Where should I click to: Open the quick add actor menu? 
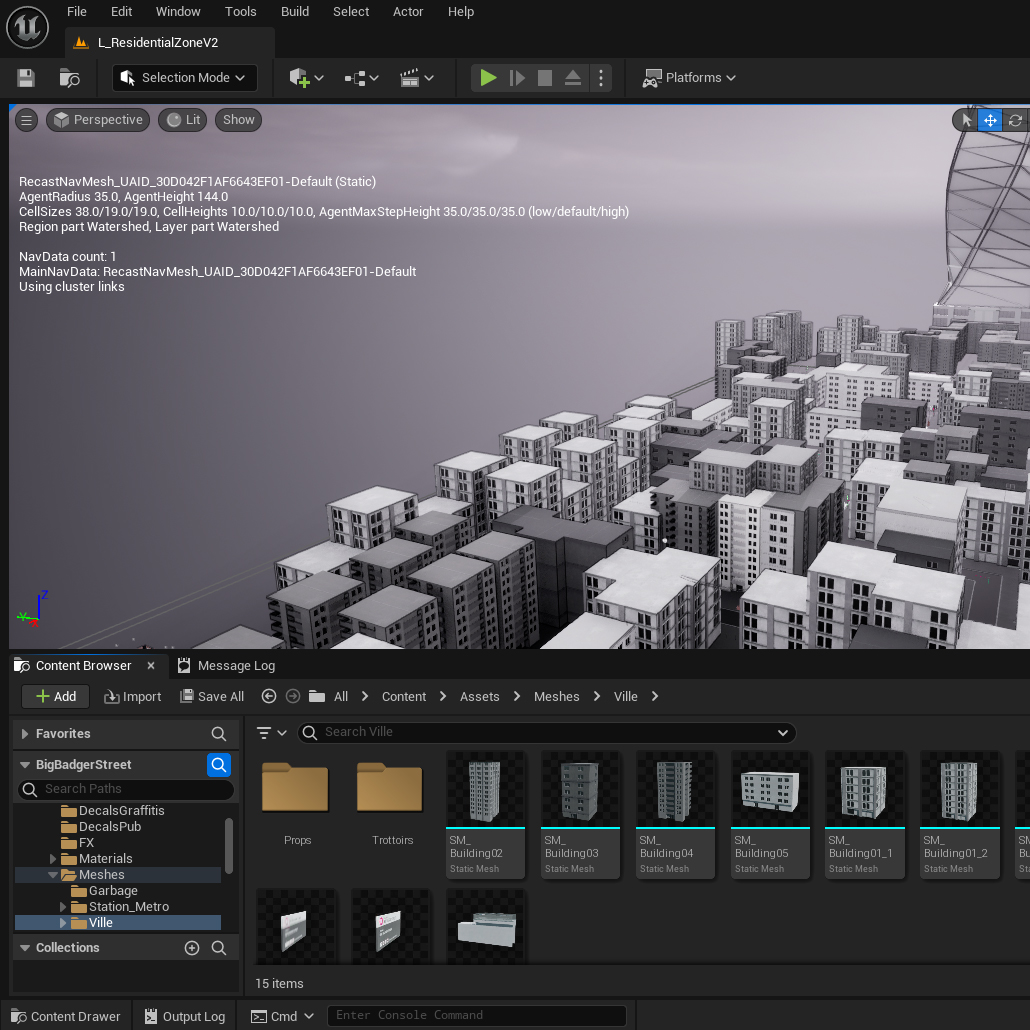pyautogui.click(x=306, y=78)
